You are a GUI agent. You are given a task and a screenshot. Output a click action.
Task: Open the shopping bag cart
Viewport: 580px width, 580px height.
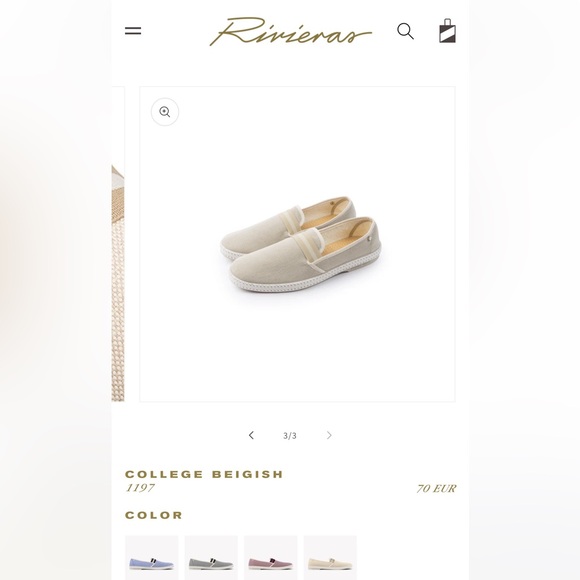447,31
